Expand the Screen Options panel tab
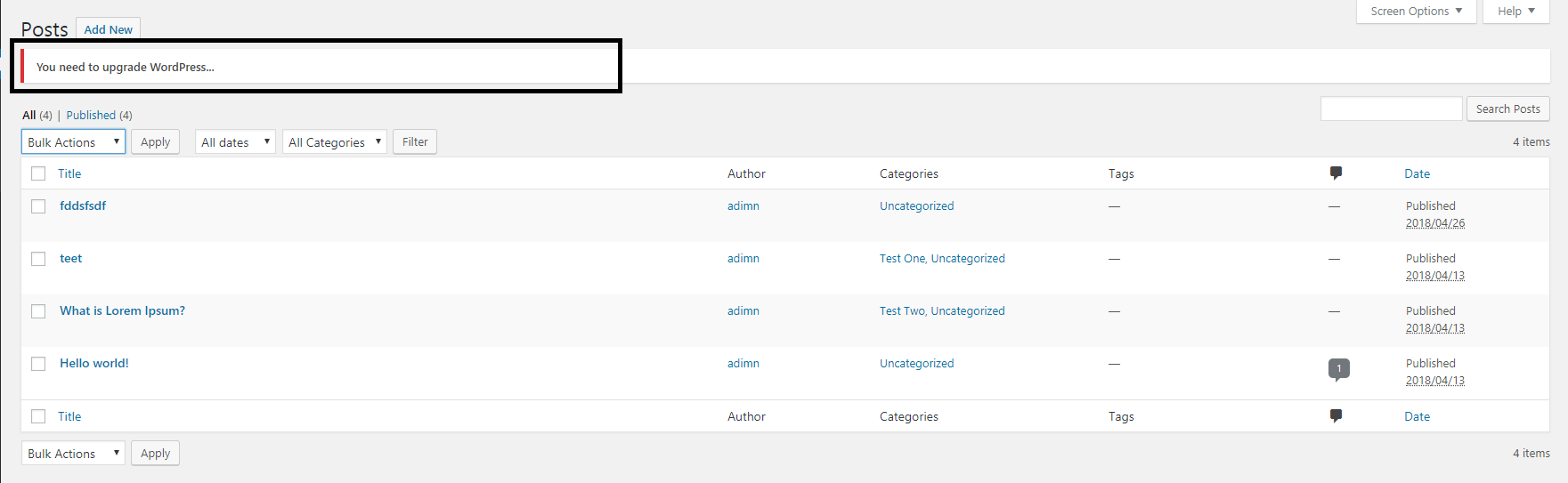Image resolution: width=1568 pixels, height=483 pixels. [1416, 12]
